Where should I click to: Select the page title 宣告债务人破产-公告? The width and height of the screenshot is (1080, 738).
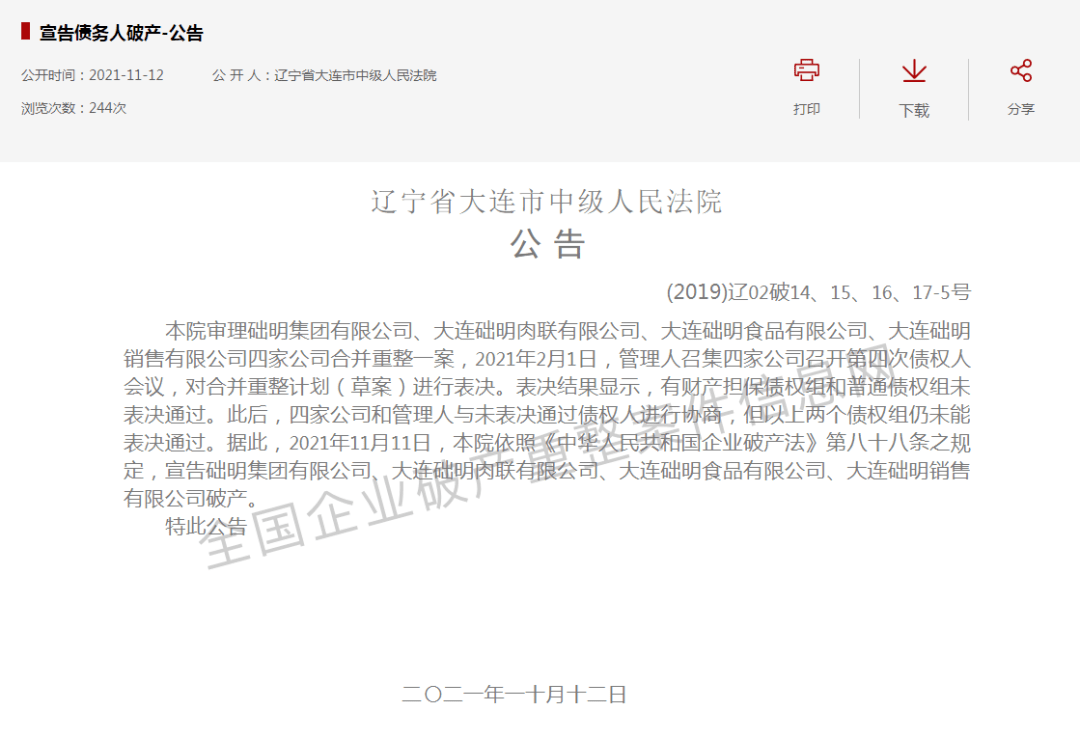pos(119,32)
